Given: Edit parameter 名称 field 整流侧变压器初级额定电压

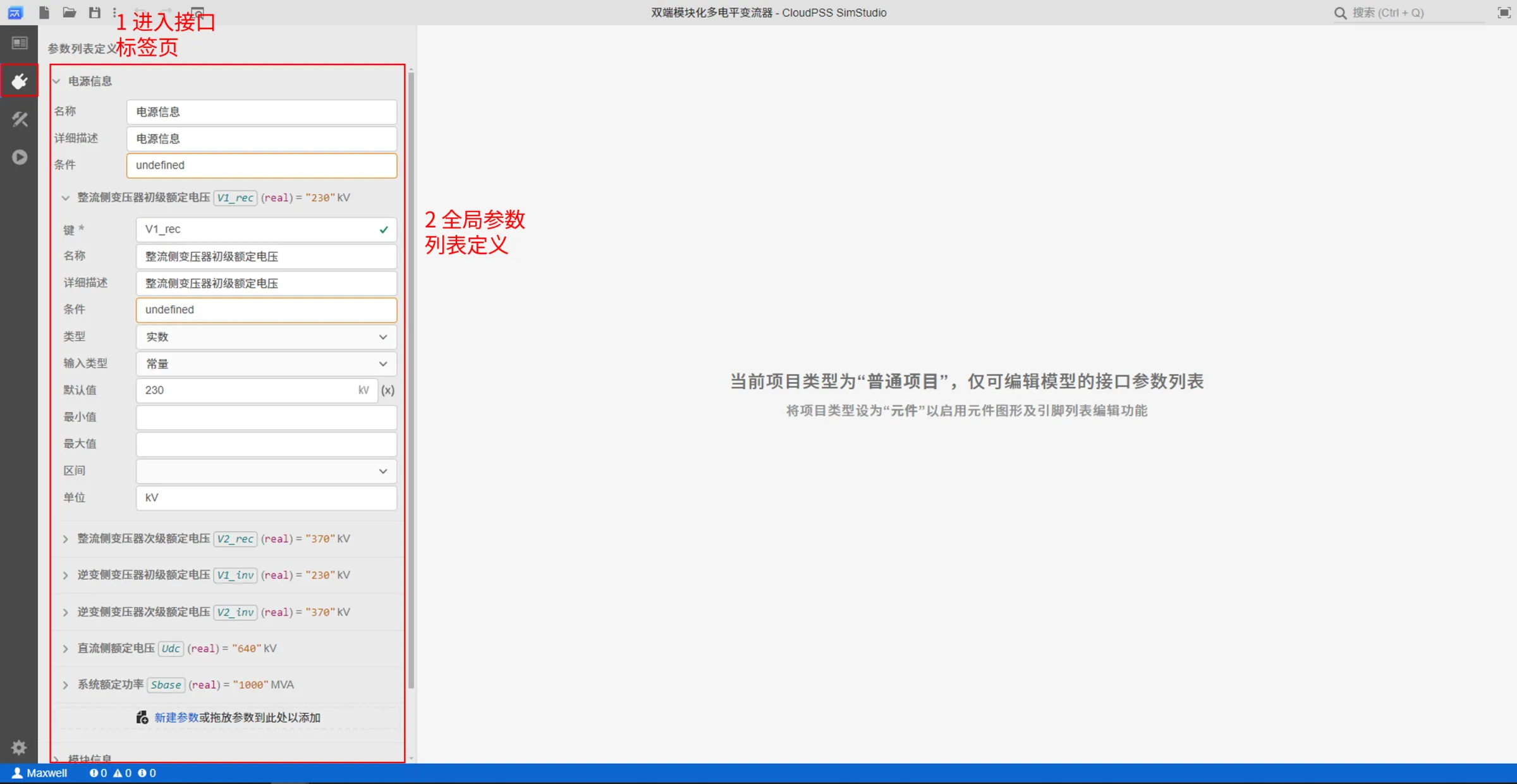Looking at the screenshot, I should click(266, 256).
